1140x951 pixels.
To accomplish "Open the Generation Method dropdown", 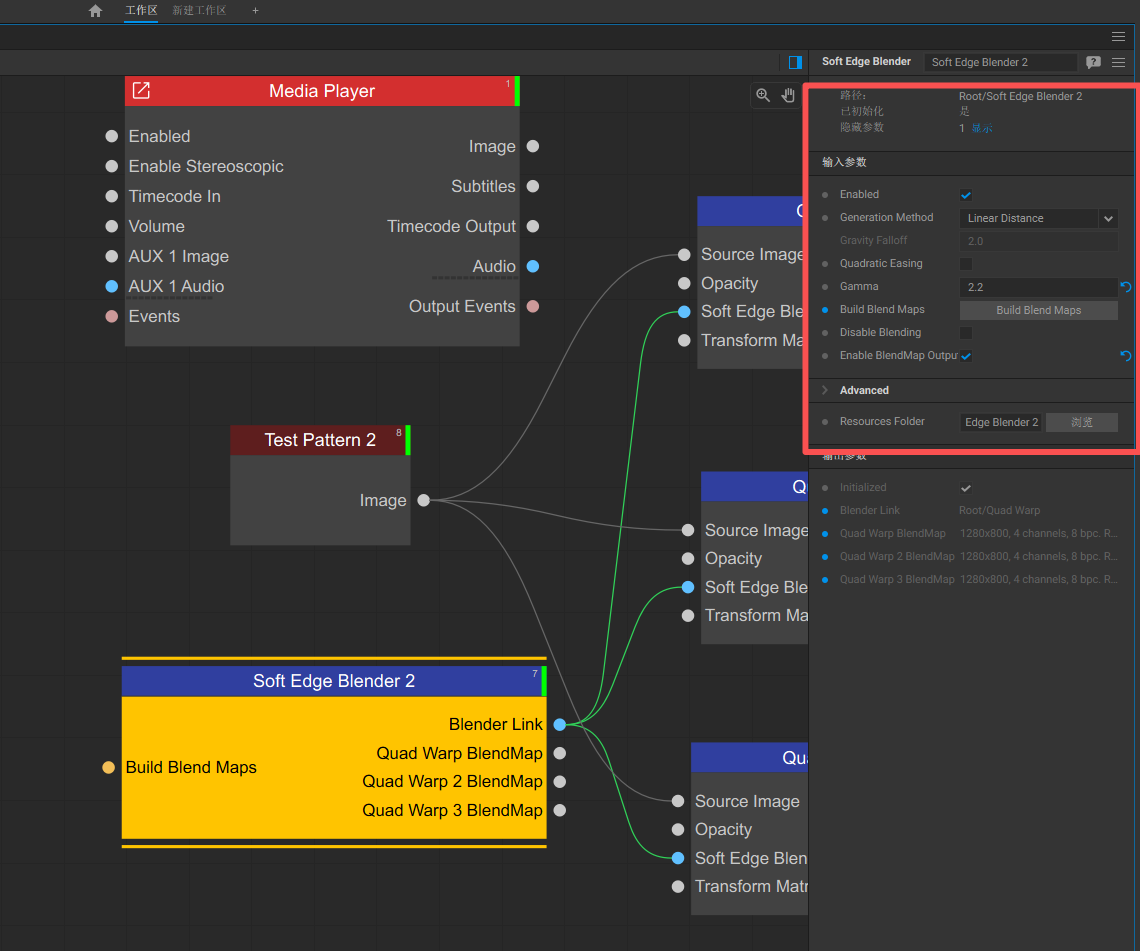I will (1038, 218).
